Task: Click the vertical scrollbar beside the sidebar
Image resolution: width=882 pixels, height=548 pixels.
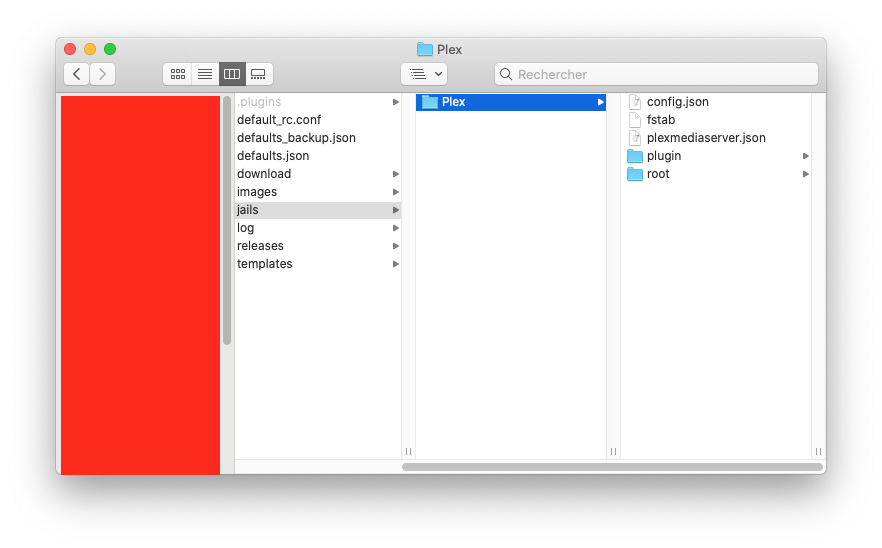Action: tap(227, 220)
